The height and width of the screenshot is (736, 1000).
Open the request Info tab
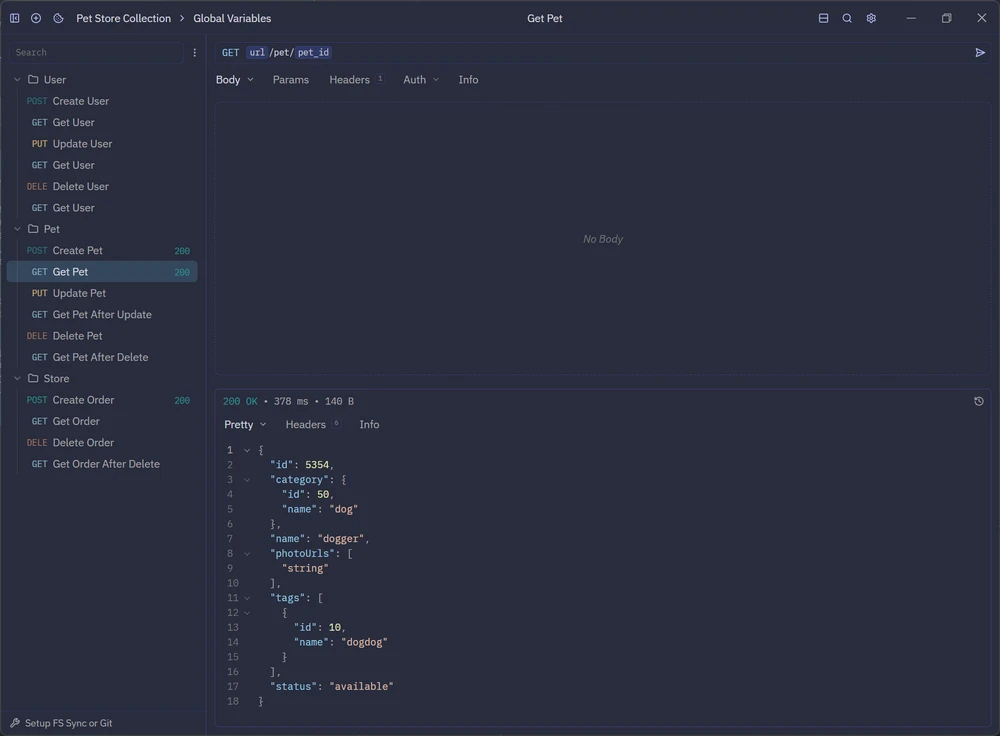pyautogui.click(x=468, y=80)
